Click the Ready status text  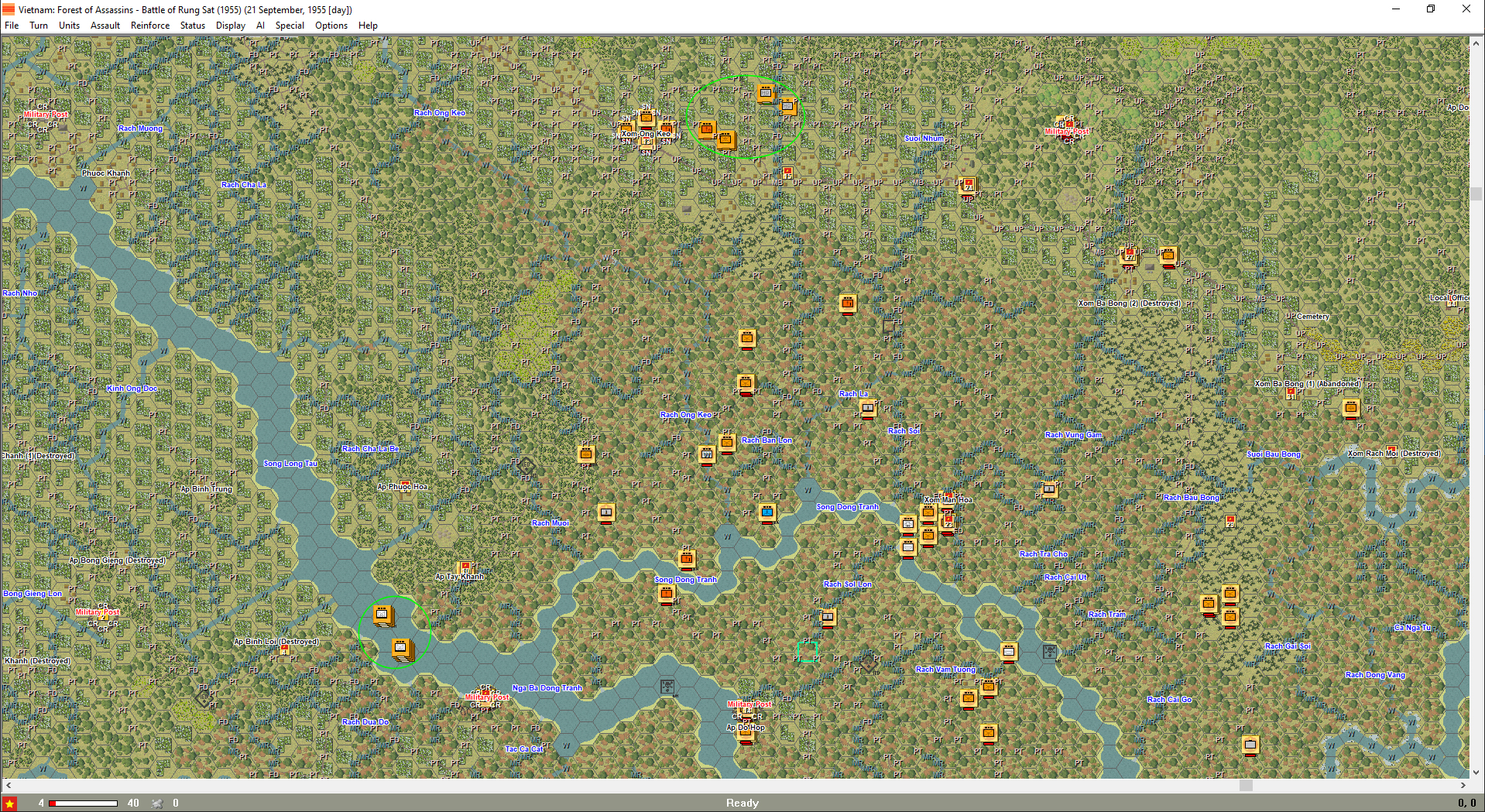(x=742, y=803)
